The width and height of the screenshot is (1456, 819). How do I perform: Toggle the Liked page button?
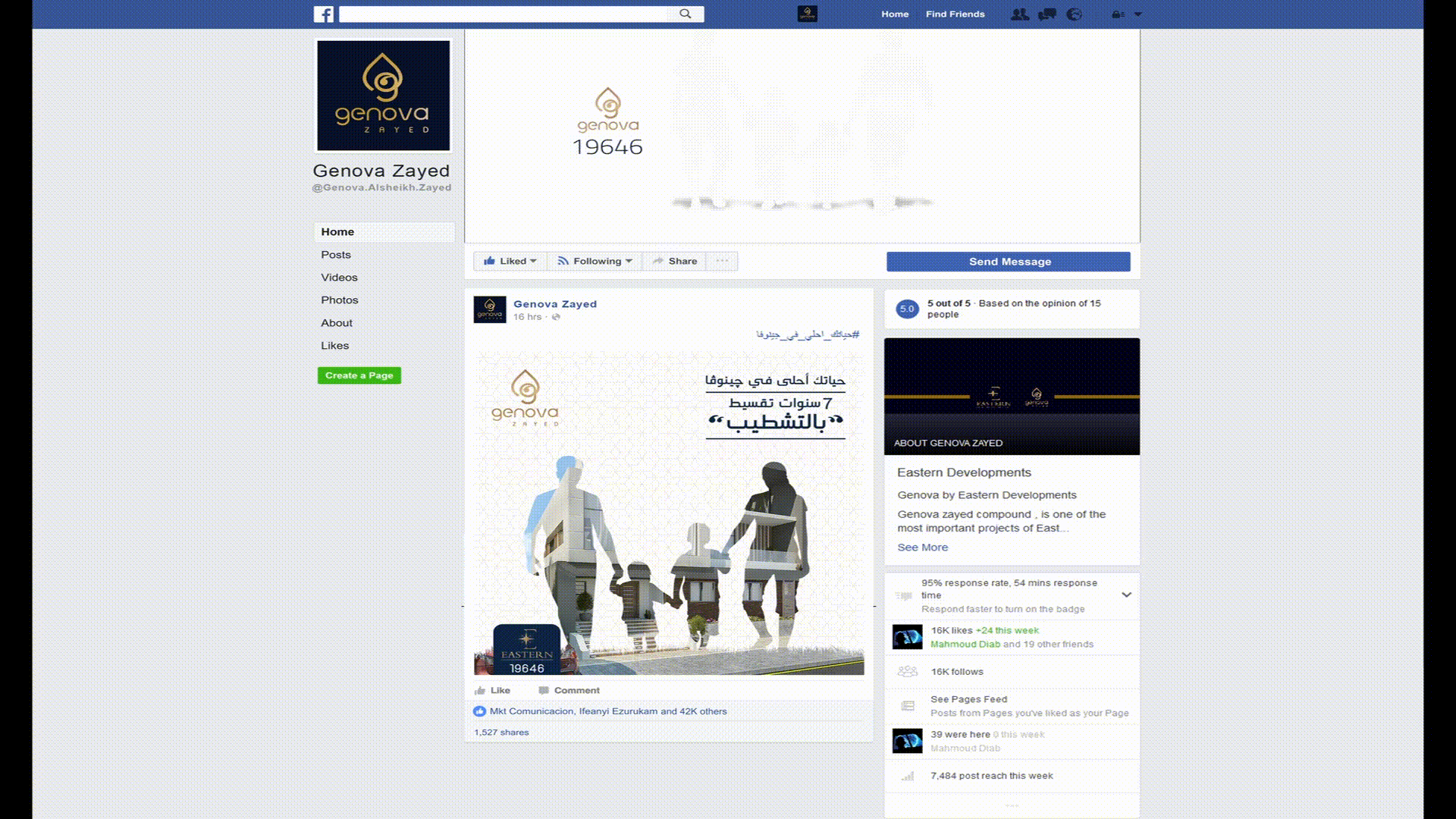(510, 261)
